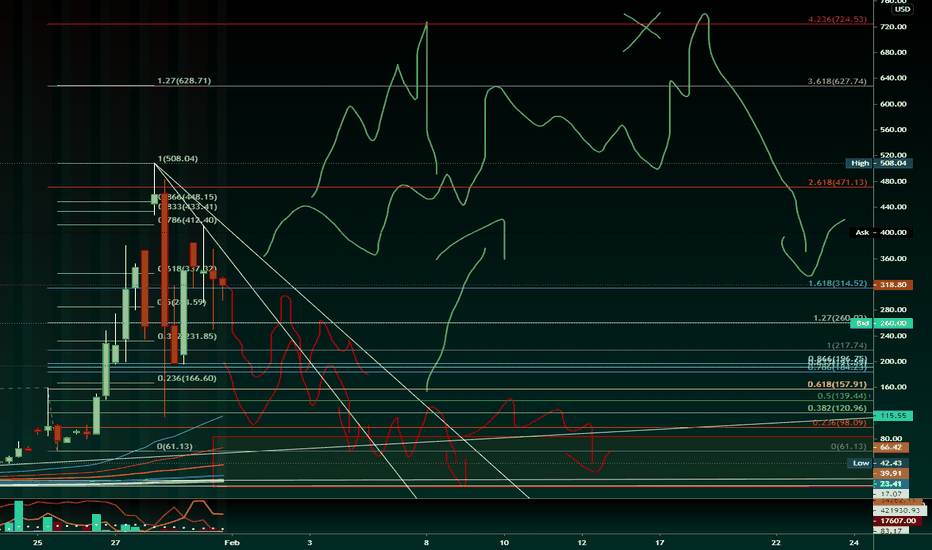Select the 4.236(724.53) Fibonacci level label
This screenshot has width=932, height=550.
pyautogui.click(x=837, y=19)
